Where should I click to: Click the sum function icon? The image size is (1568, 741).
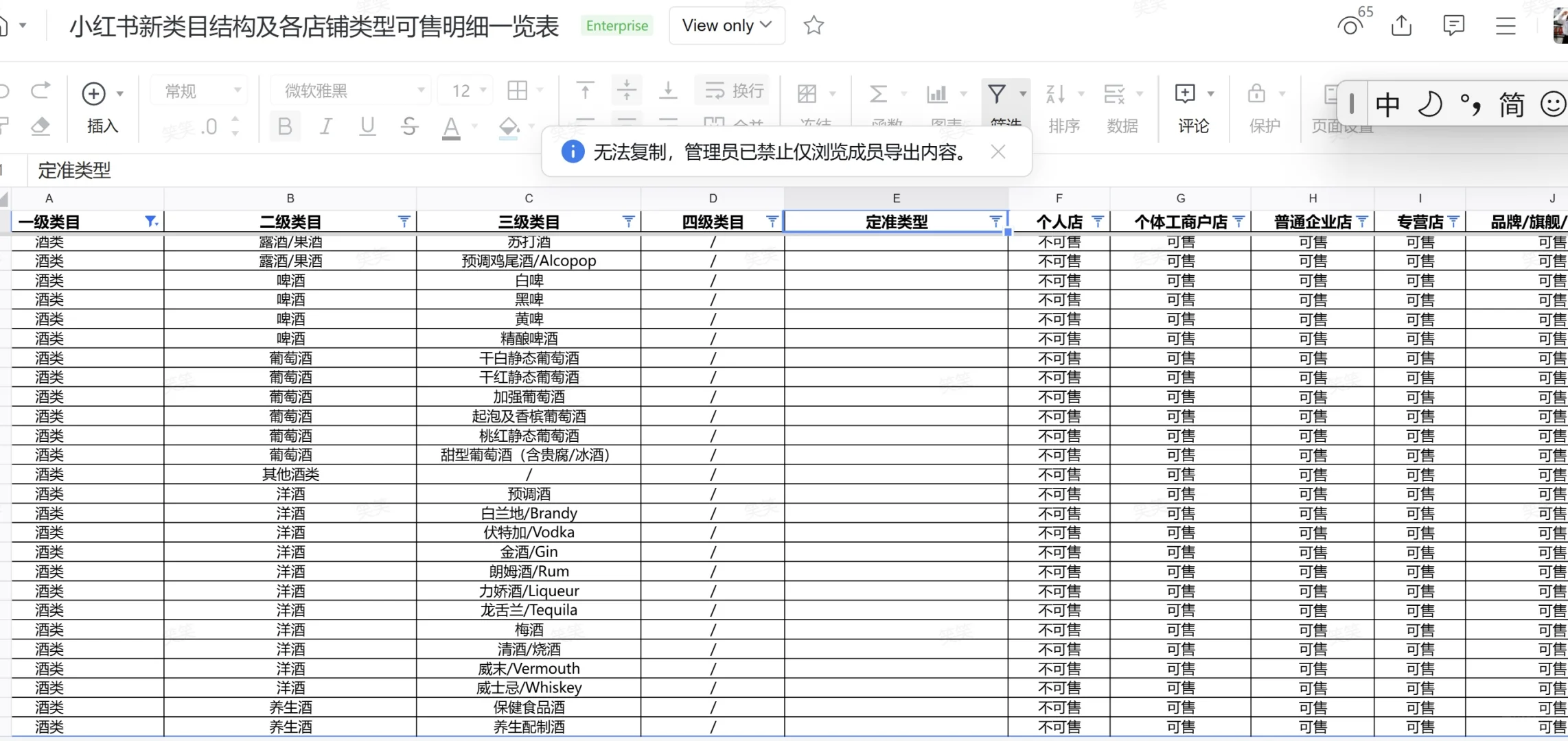(x=878, y=93)
